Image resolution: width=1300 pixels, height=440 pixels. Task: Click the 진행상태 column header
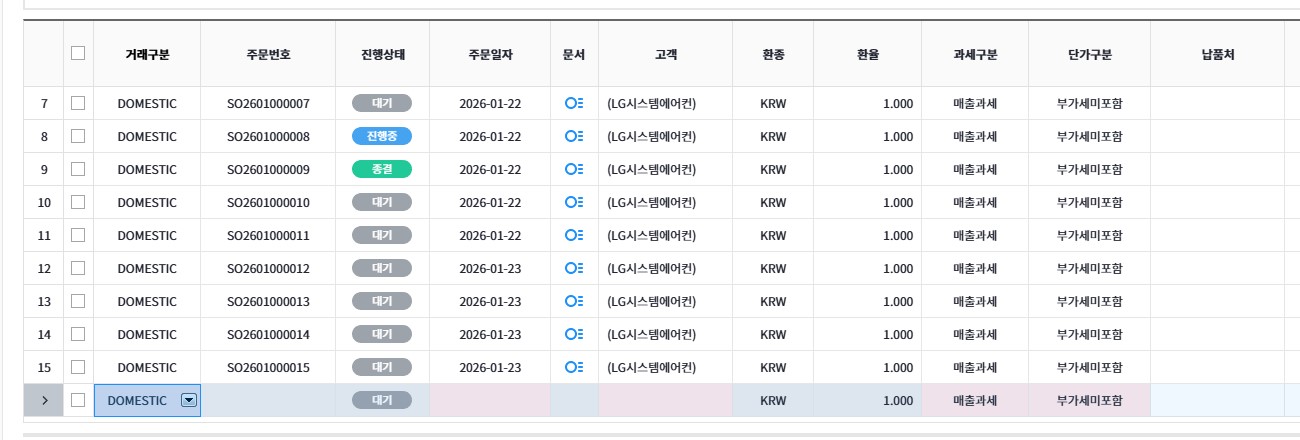click(382, 54)
